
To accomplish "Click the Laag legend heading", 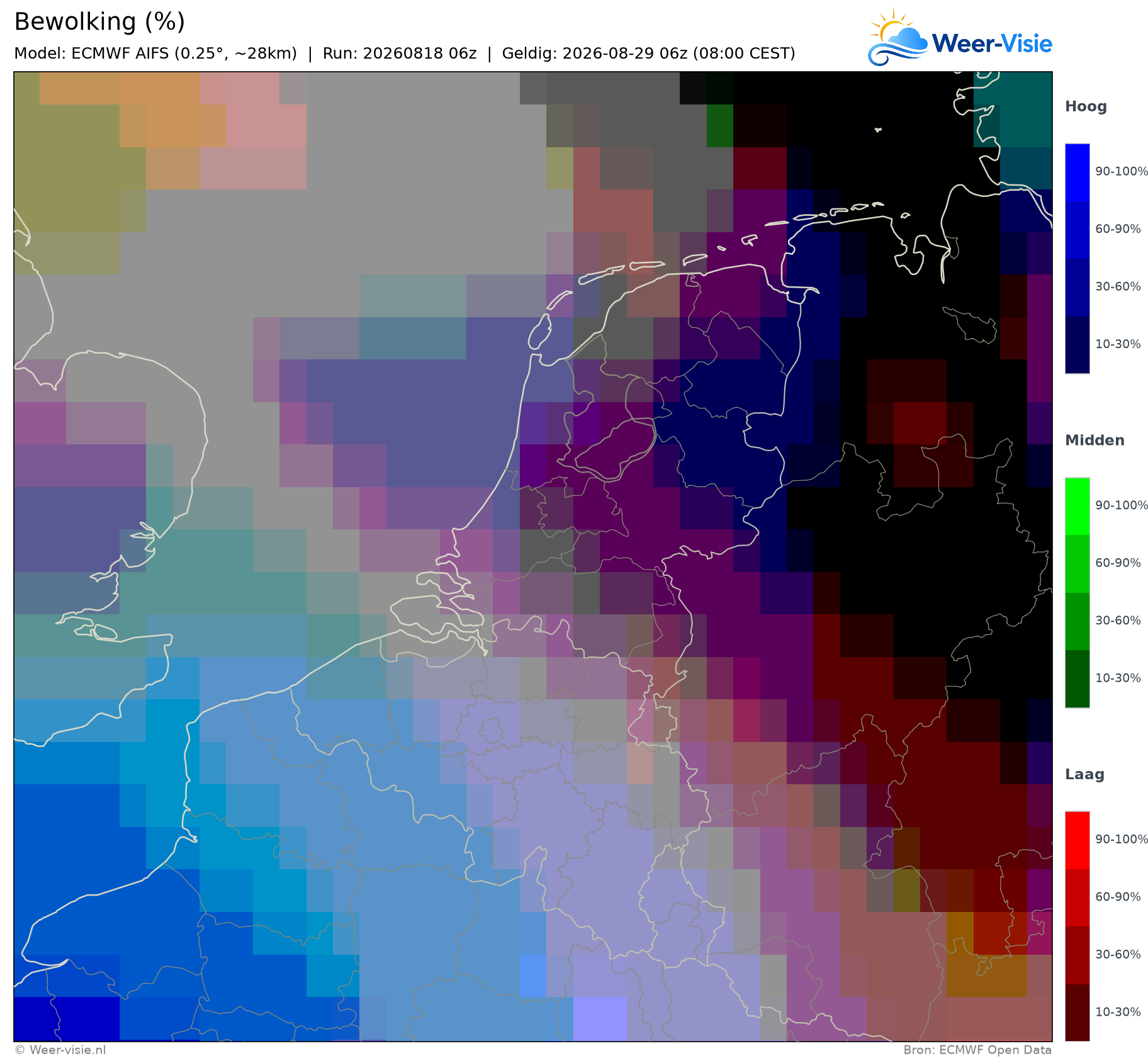I will 1084,775.
